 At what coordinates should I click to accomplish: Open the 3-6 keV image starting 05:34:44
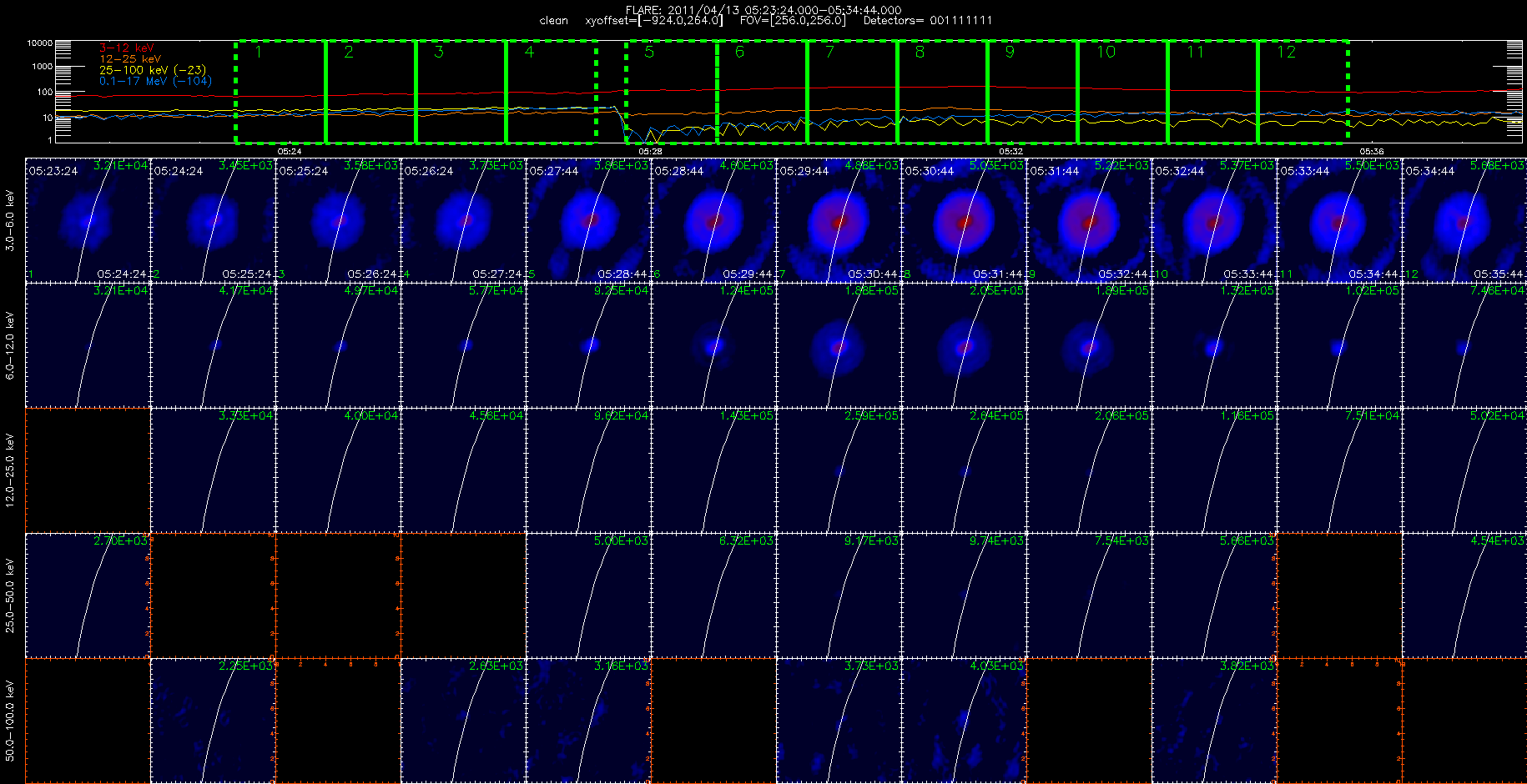[x=1464, y=220]
